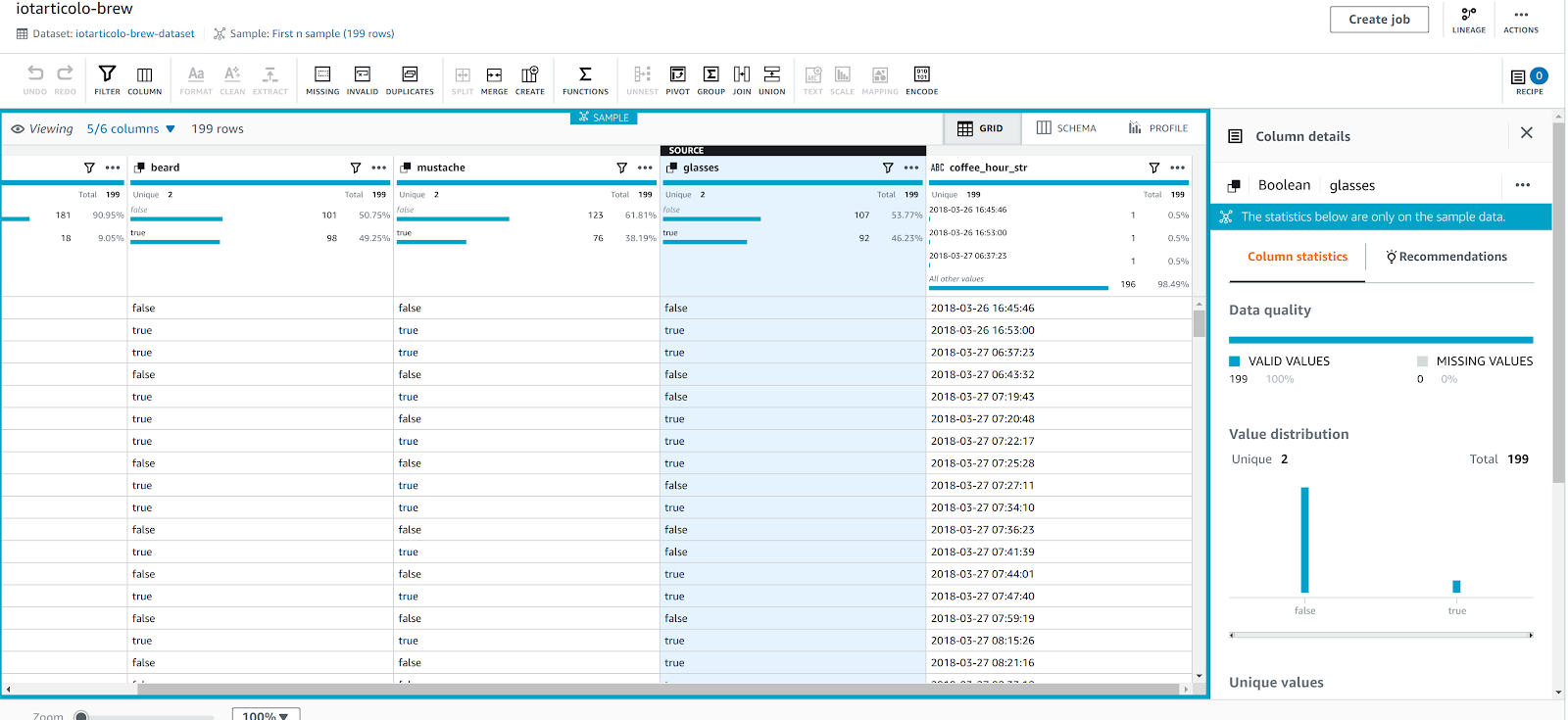The height and width of the screenshot is (720, 1568).
Task: Select the Group tool
Action: tap(711, 80)
